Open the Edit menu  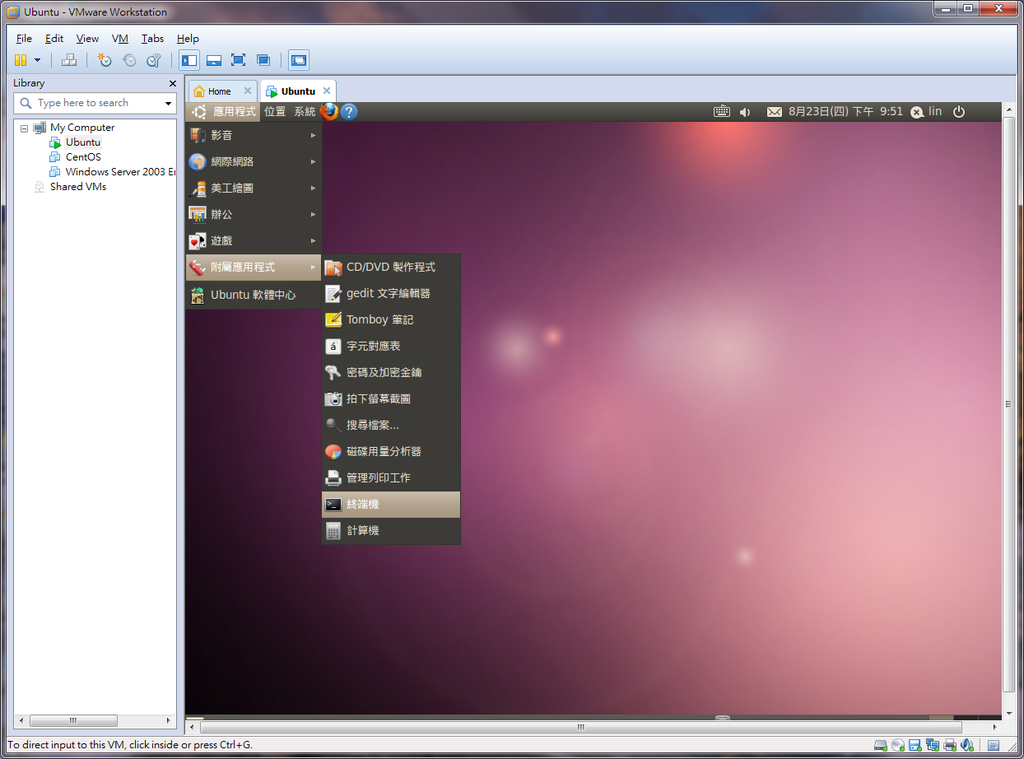pos(54,39)
